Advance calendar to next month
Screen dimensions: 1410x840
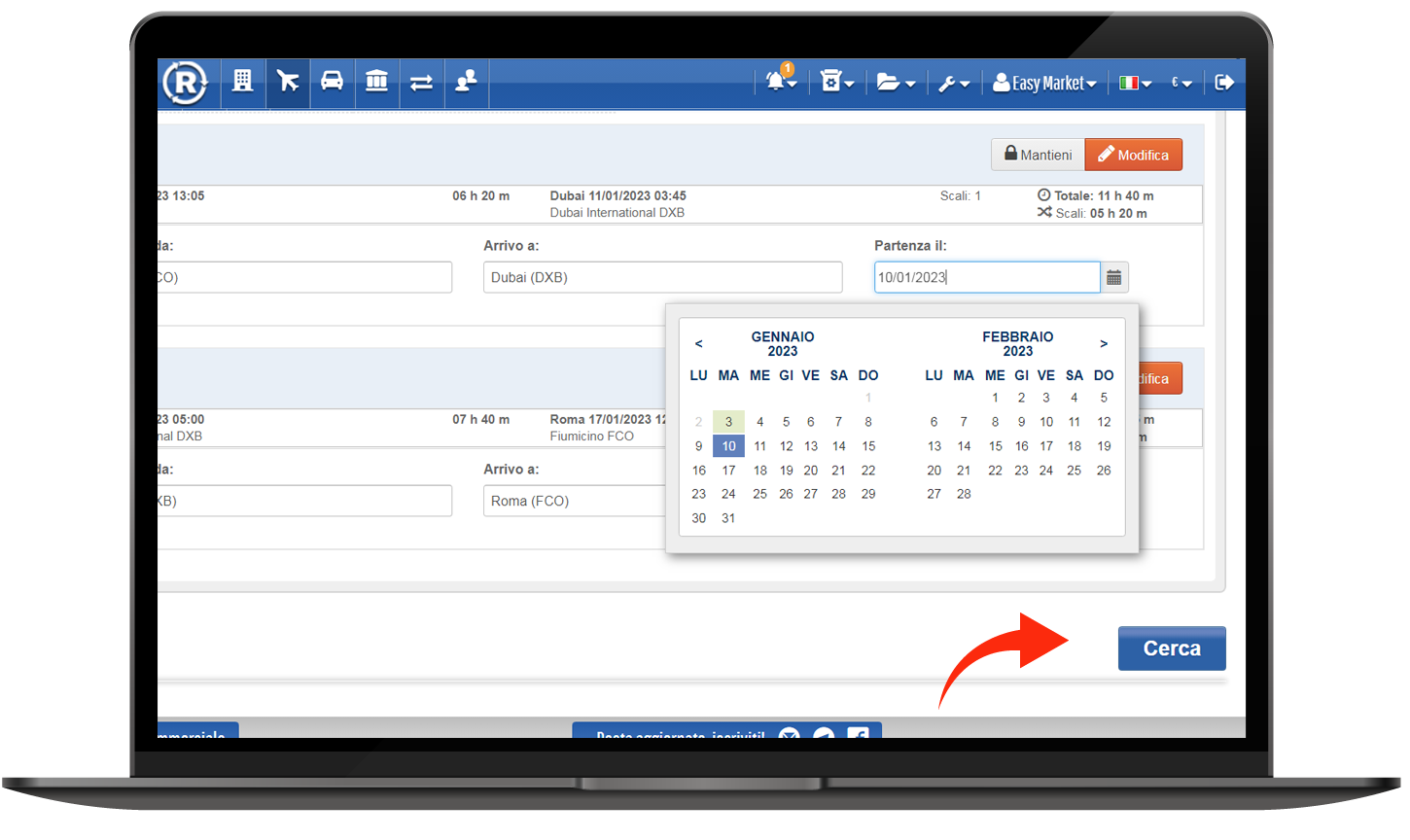coord(1104,343)
